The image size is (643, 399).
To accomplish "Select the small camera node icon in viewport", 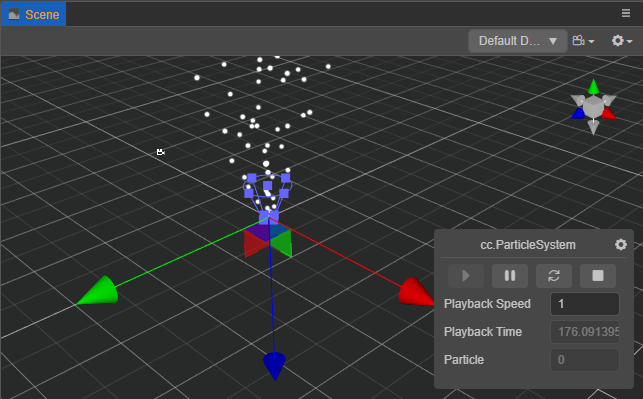I will pos(160,152).
